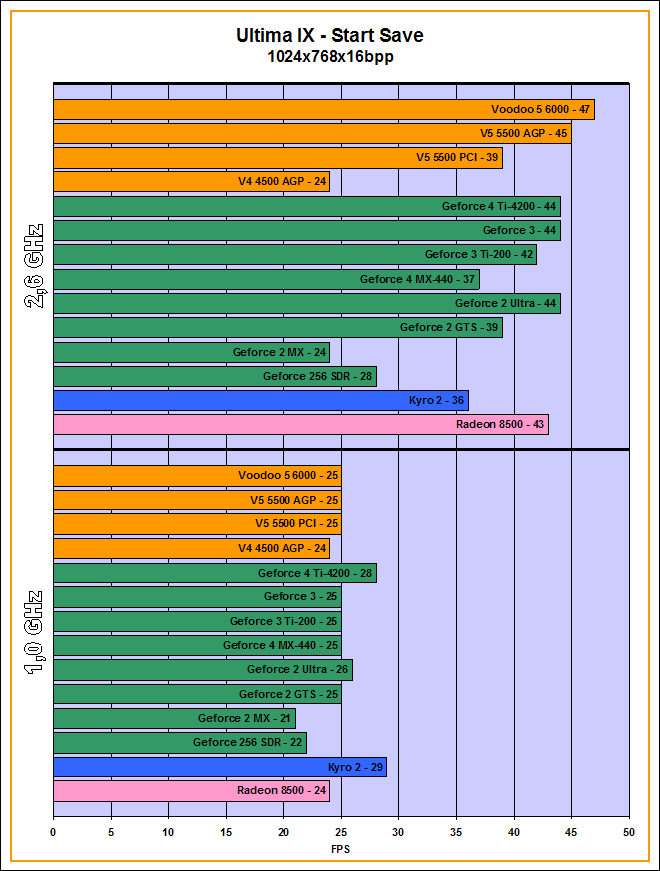660x871 pixels.
Task: Select the Geforce 2 Ultra - 44 bar
Action: (x=306, y=303)
